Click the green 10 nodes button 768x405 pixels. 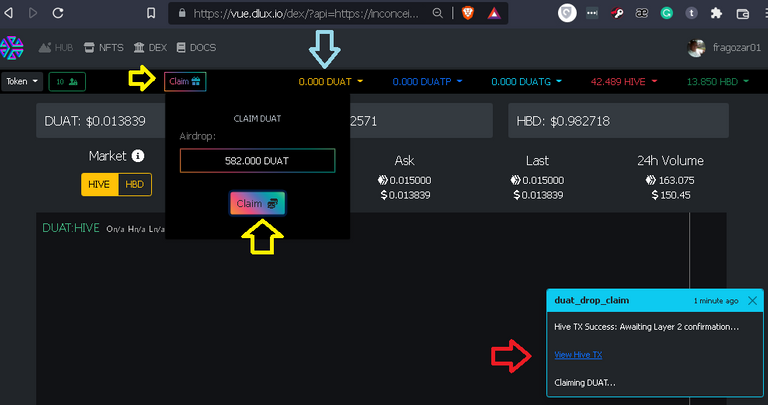click(x=67, y=82)
